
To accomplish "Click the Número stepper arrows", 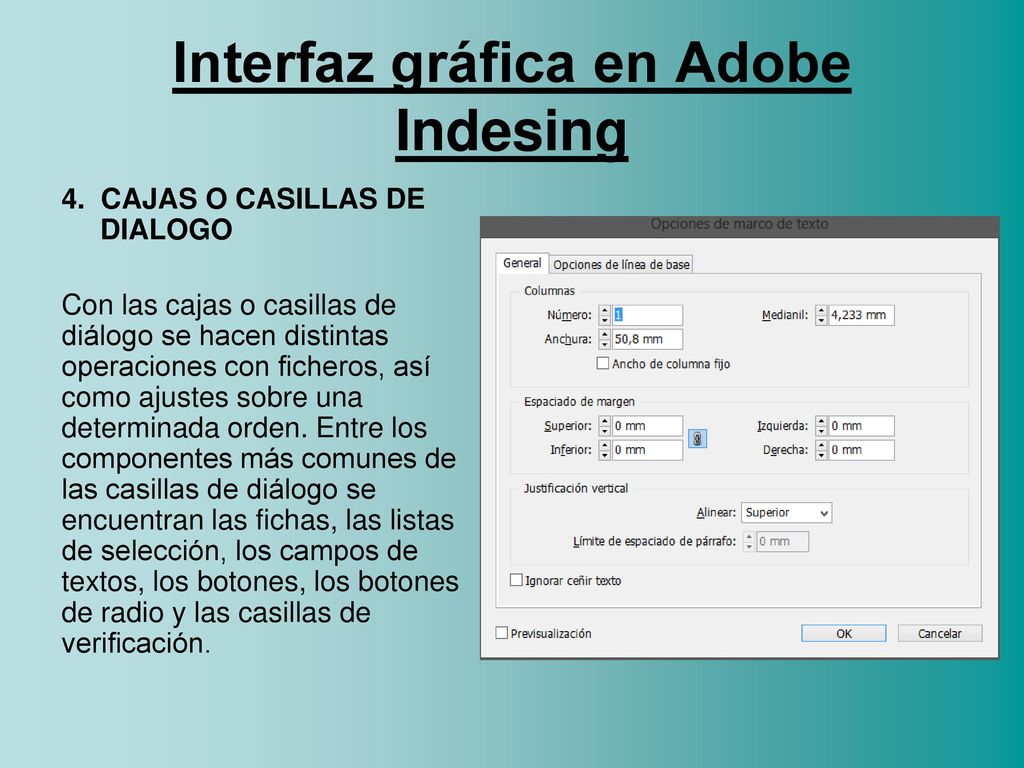I will (x=605, y=315).
